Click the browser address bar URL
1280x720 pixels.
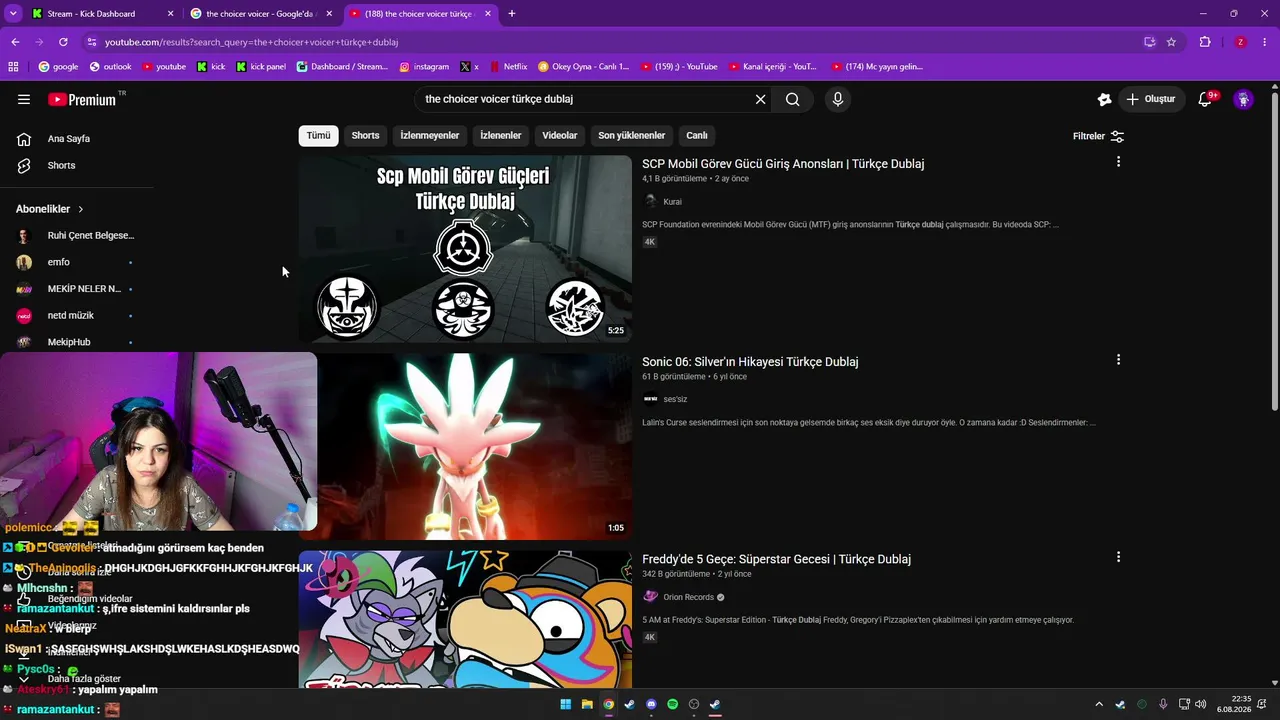pos(252,42)
